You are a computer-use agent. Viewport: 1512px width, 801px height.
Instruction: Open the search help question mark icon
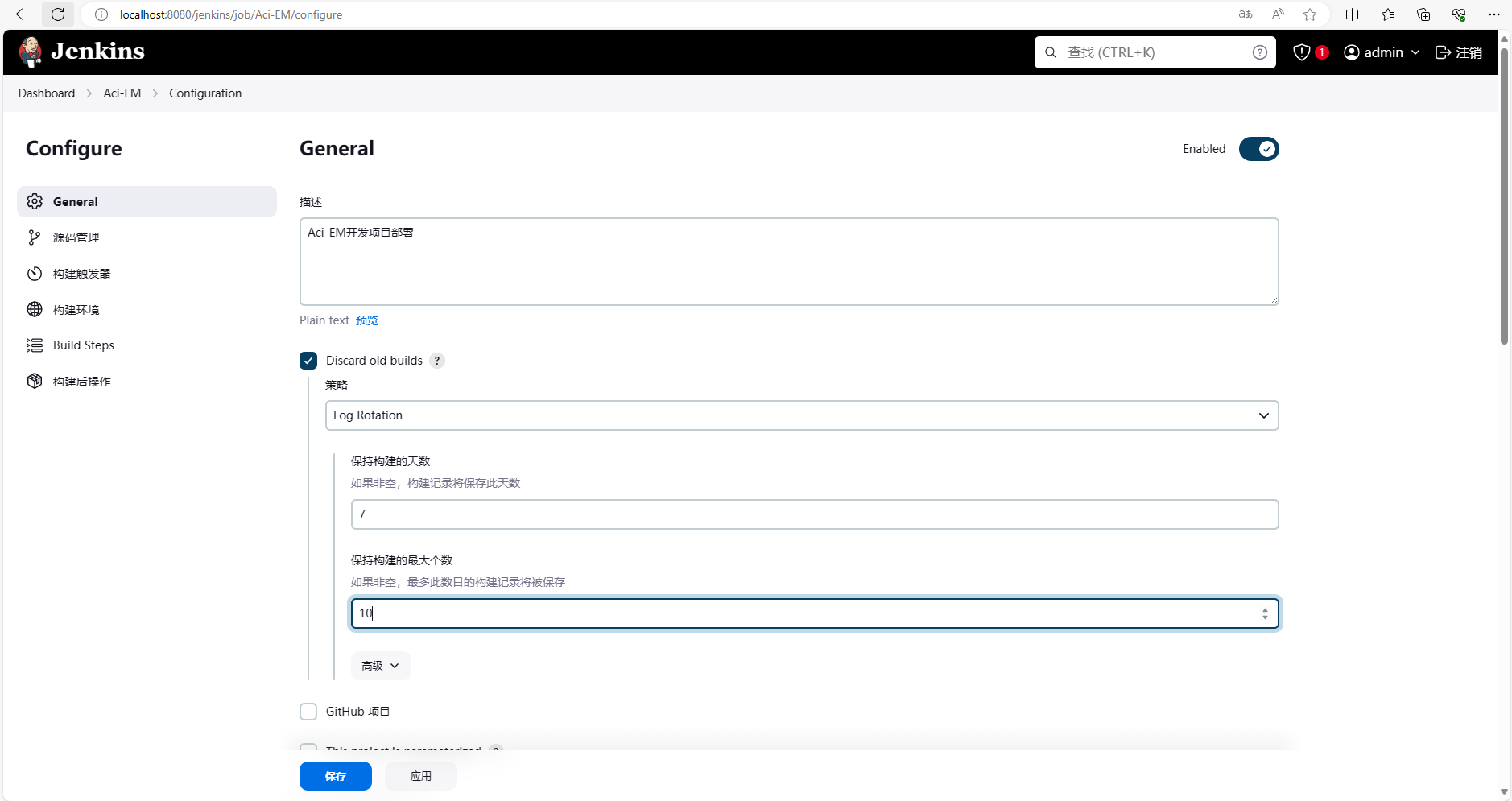(1260, 52)
